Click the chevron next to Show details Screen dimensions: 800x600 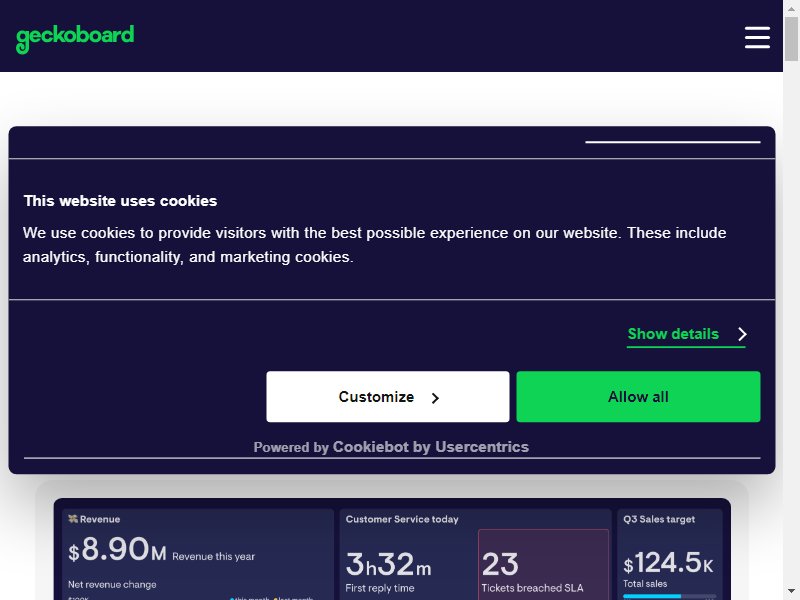pyautogui.click(x=742, y=334)
